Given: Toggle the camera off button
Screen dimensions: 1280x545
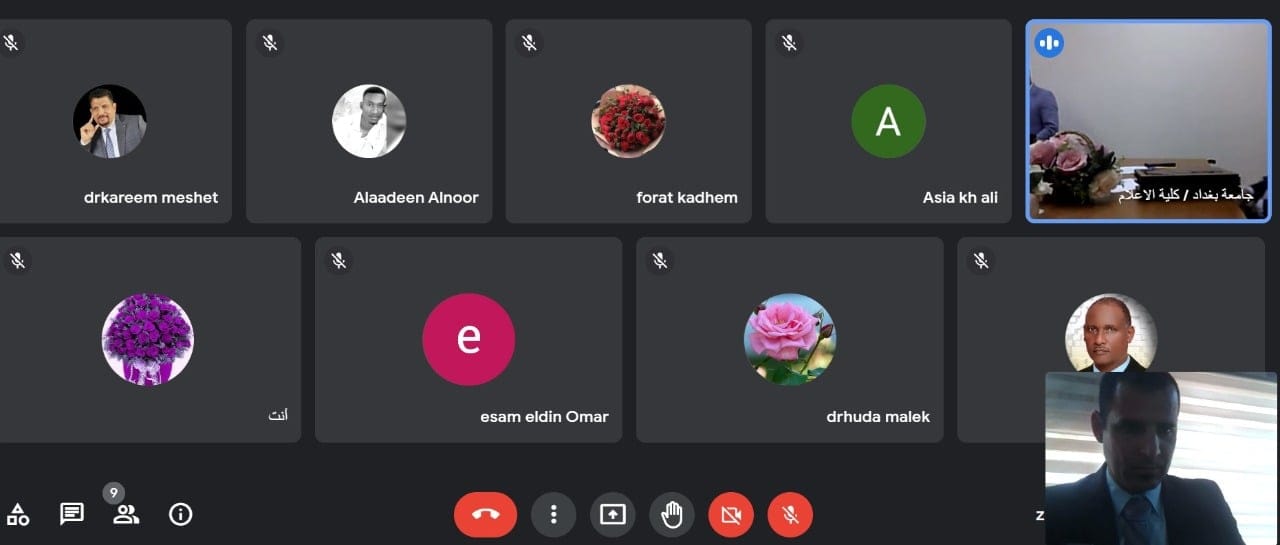Looking at the screenshot, I should pos(731,515).
